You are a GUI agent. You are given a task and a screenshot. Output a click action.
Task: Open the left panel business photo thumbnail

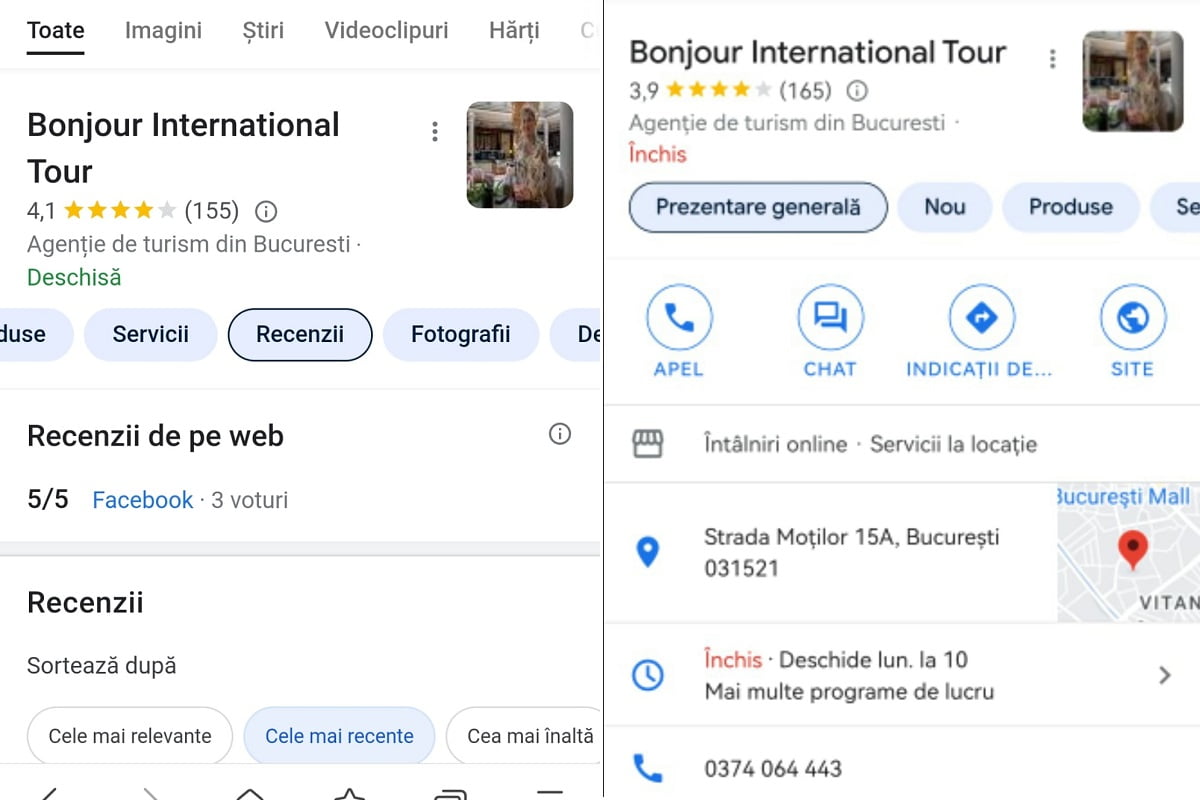[520, 155]
